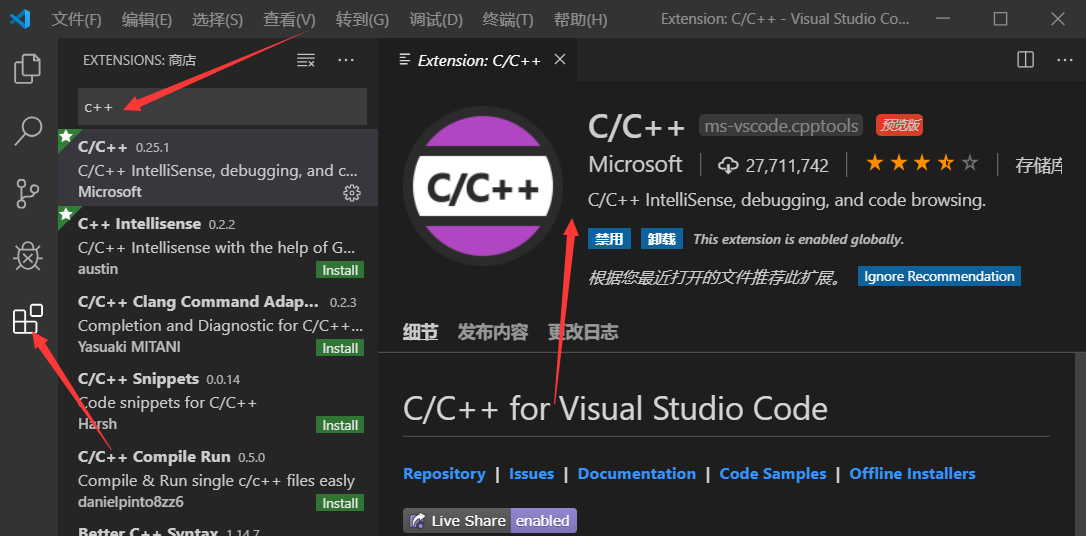Switch to the 更改日志 changelog tab
Screen dimensions: 1086x536
[x=582, y=332]
